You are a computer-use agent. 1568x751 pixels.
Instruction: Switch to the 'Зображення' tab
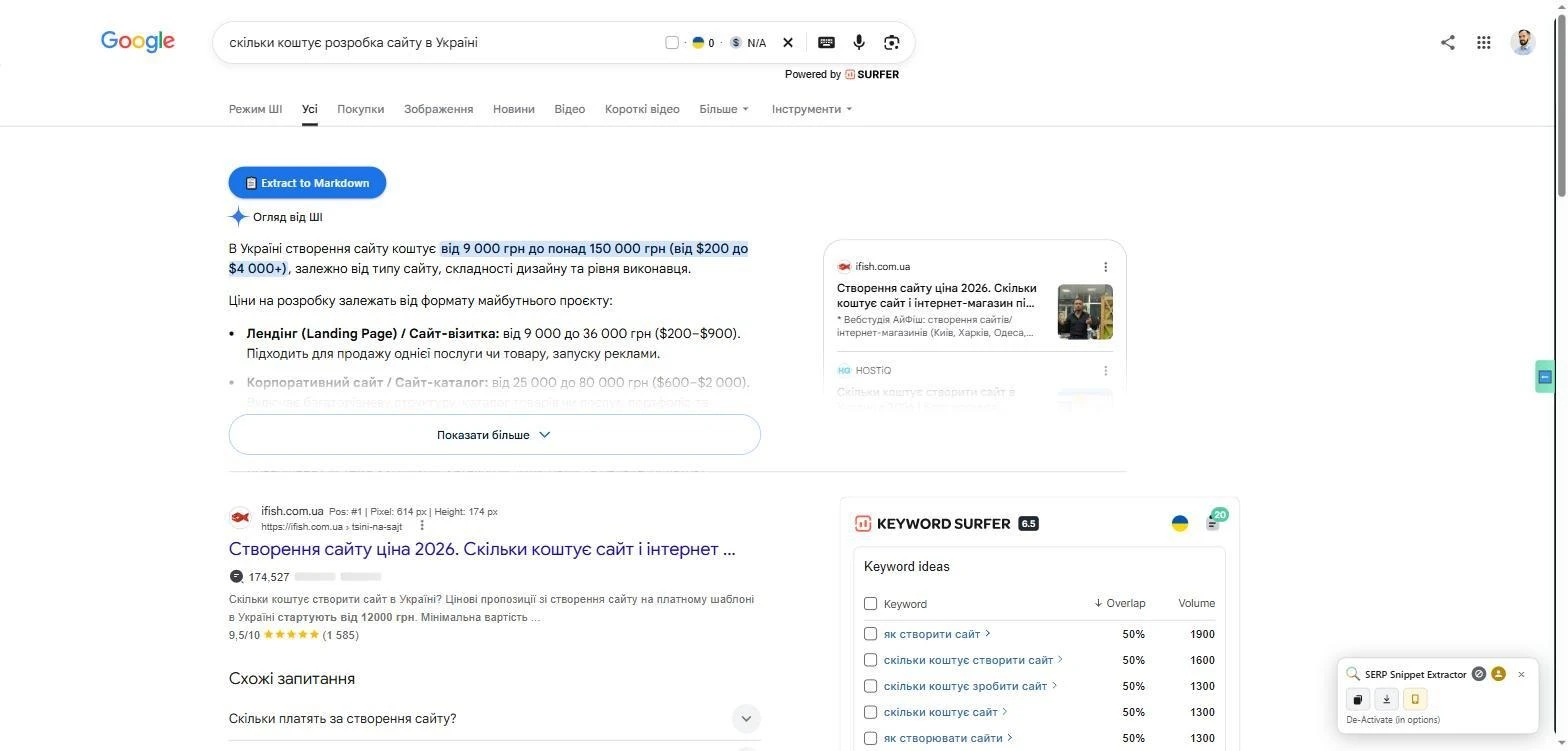[438, 109]
